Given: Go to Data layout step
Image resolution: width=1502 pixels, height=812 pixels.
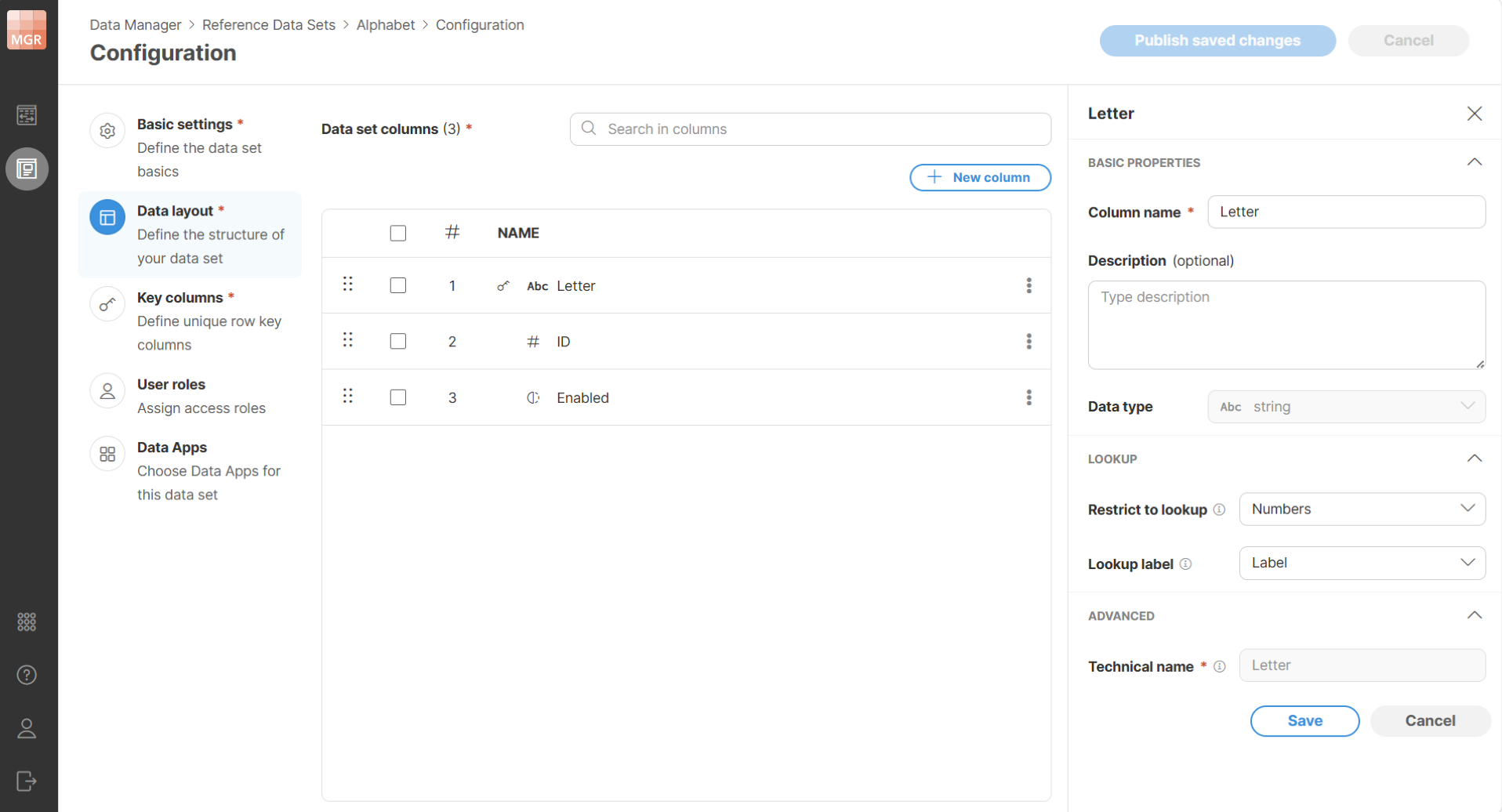Looking at the screenshot, I should (x=190, y=234).
